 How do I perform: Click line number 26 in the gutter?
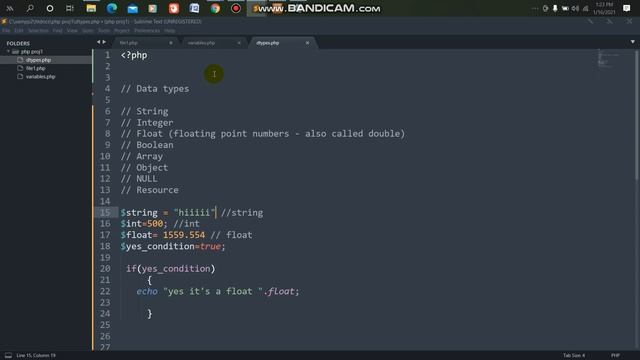tap(105, 336)
